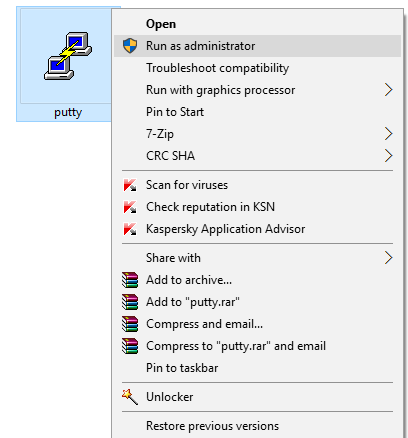Click the Unlocker magic wand icon
408x438 pixels.
tap(130, 397)
